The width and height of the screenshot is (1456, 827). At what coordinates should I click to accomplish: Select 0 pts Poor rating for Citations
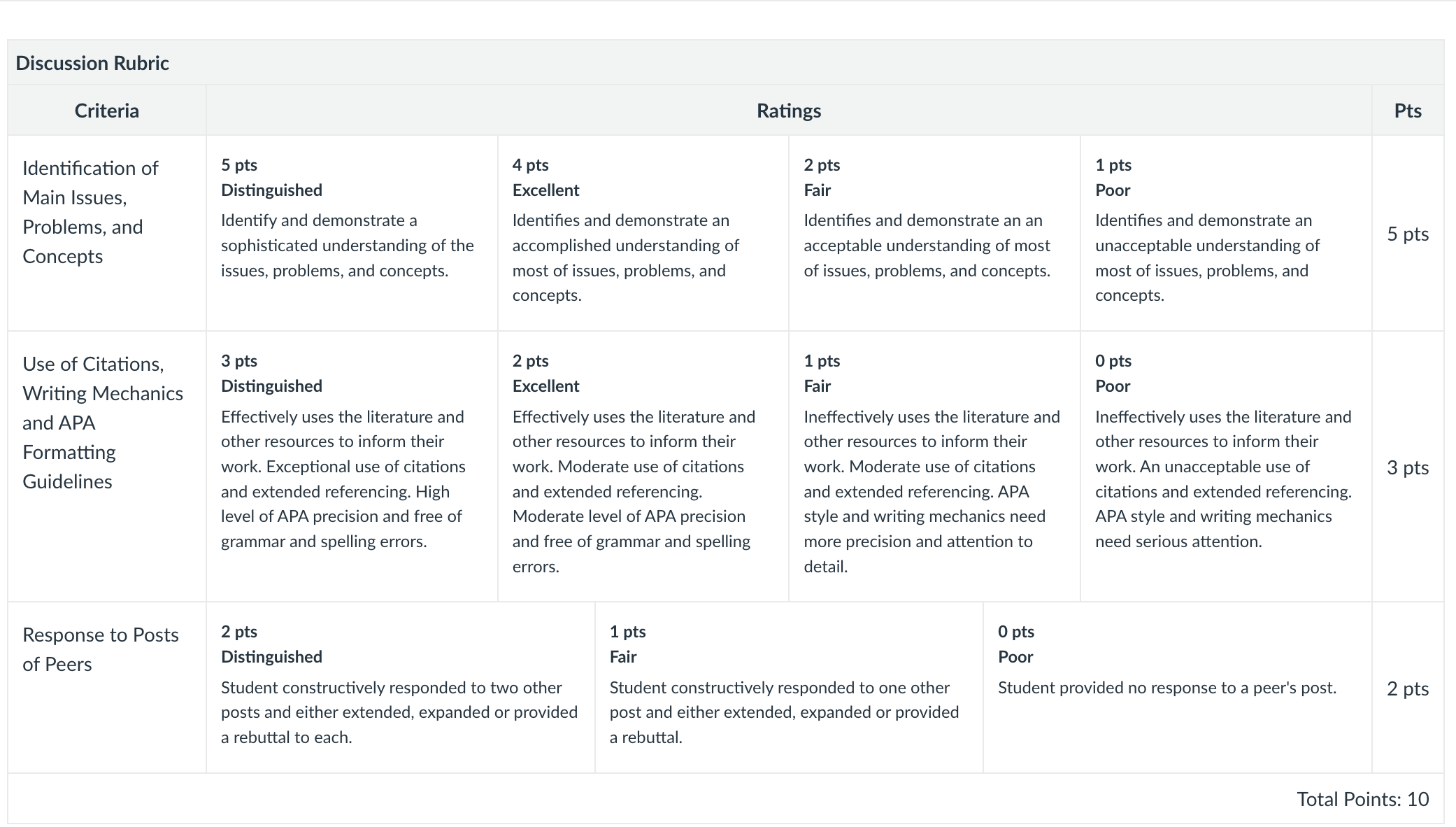(x=1226, y=466)
